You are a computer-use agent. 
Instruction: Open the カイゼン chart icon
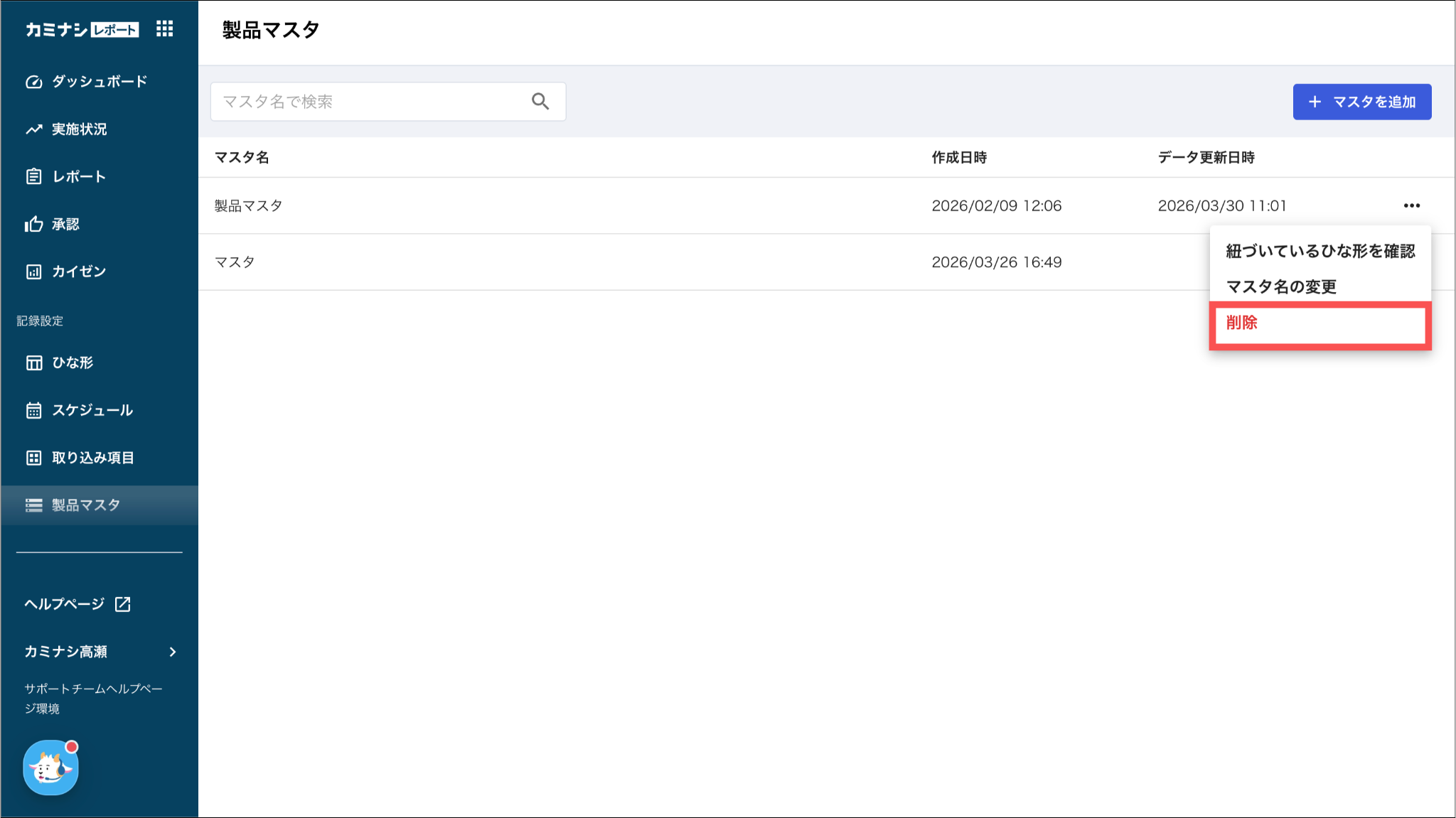click(33, 271)
